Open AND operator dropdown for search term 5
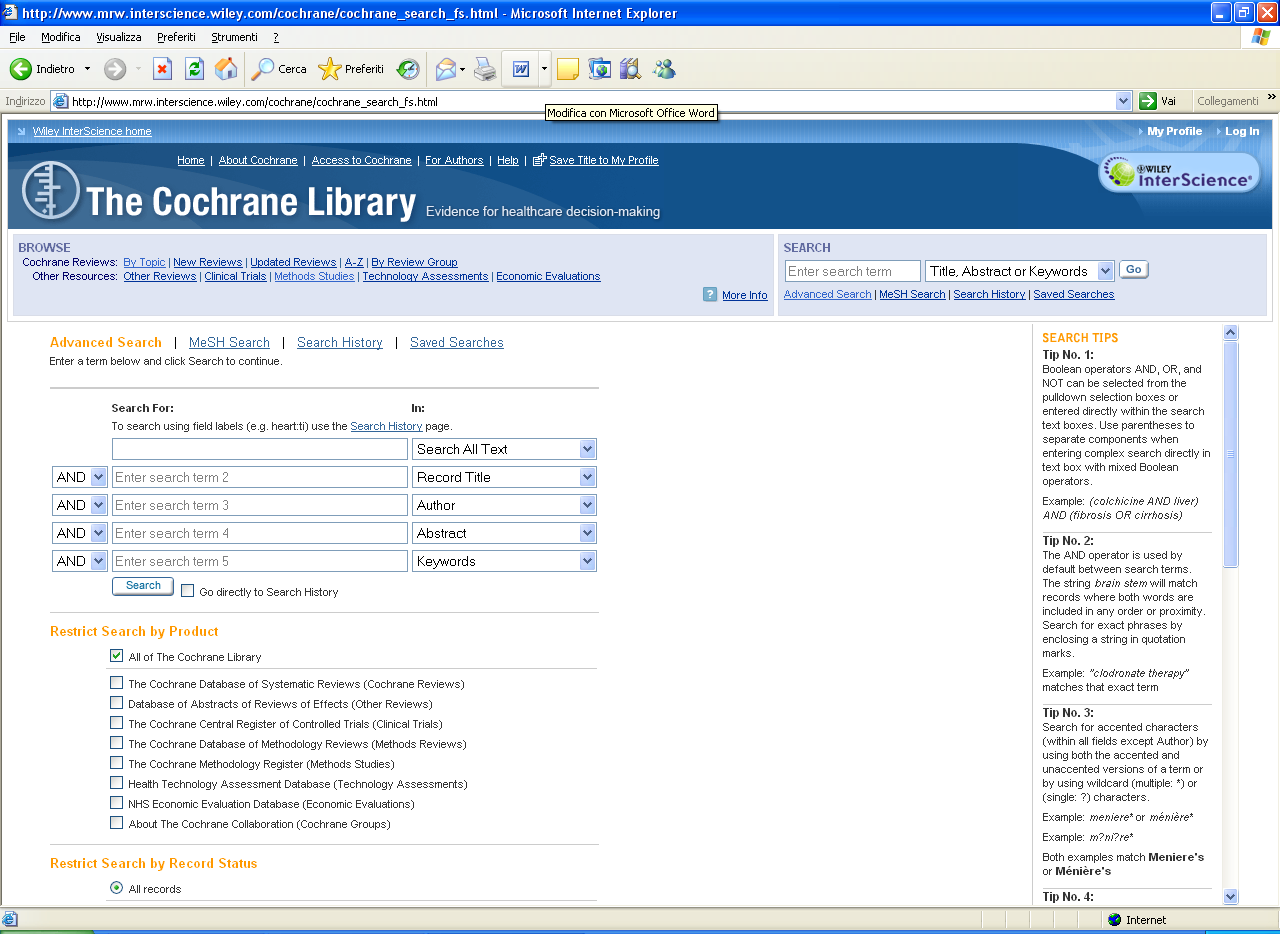 pos(79,561)
